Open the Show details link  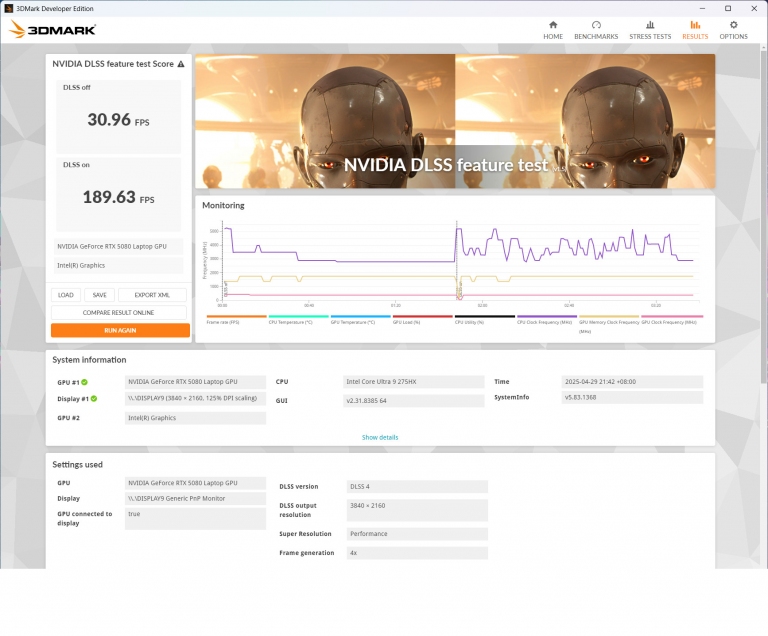pyautogui.click(x=380, y=437)
